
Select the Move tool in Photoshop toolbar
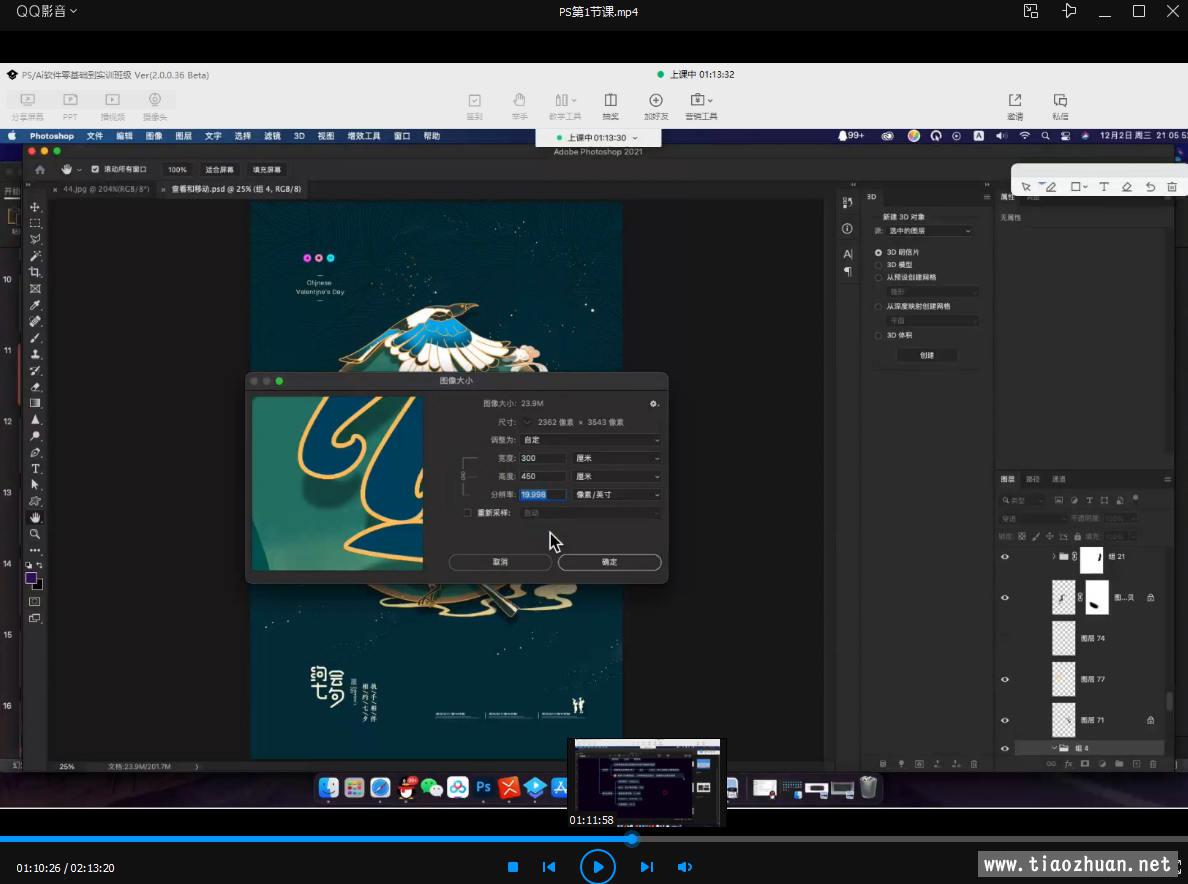point(35,207)
